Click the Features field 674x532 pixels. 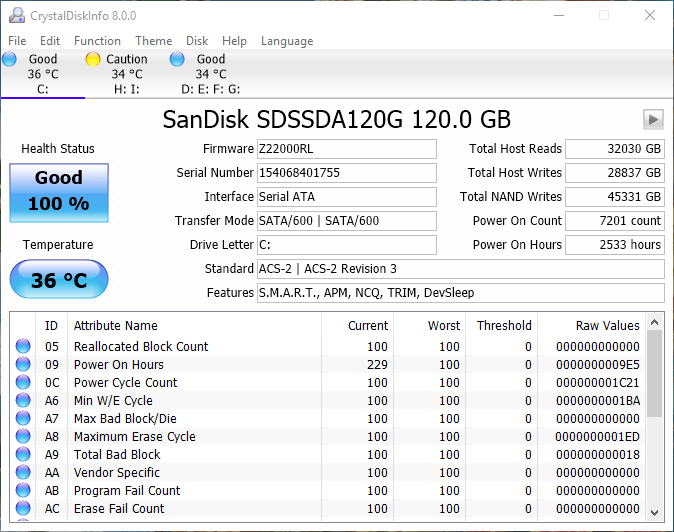(461, 293)
